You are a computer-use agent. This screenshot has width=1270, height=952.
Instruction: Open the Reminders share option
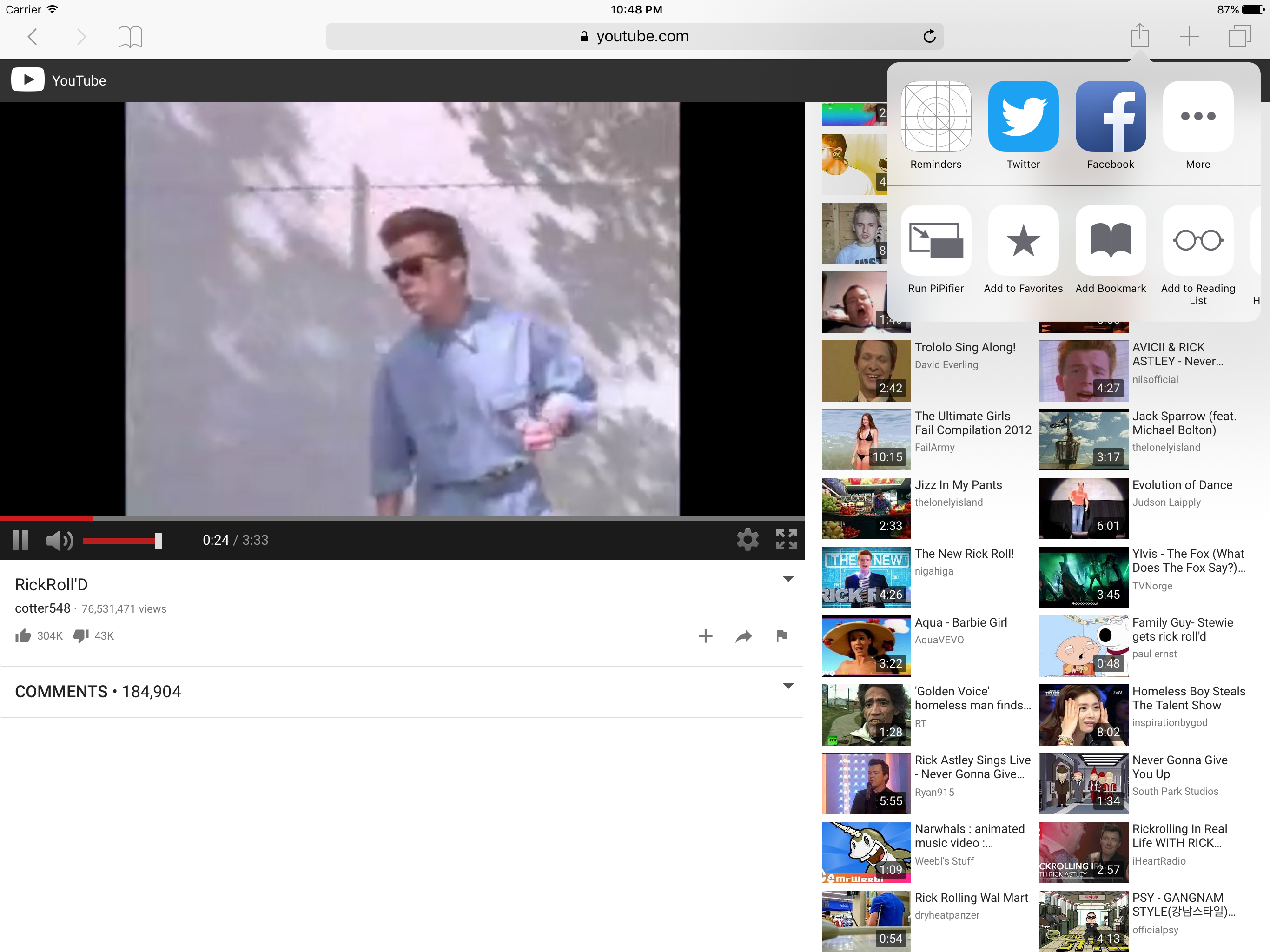pyautogui.click(x=935, y=116)
